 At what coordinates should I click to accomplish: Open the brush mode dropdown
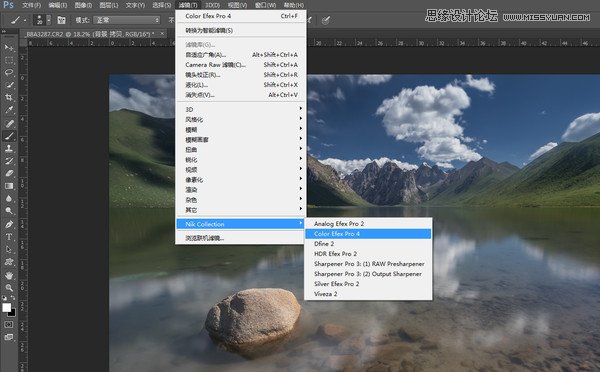coord(127,20)
